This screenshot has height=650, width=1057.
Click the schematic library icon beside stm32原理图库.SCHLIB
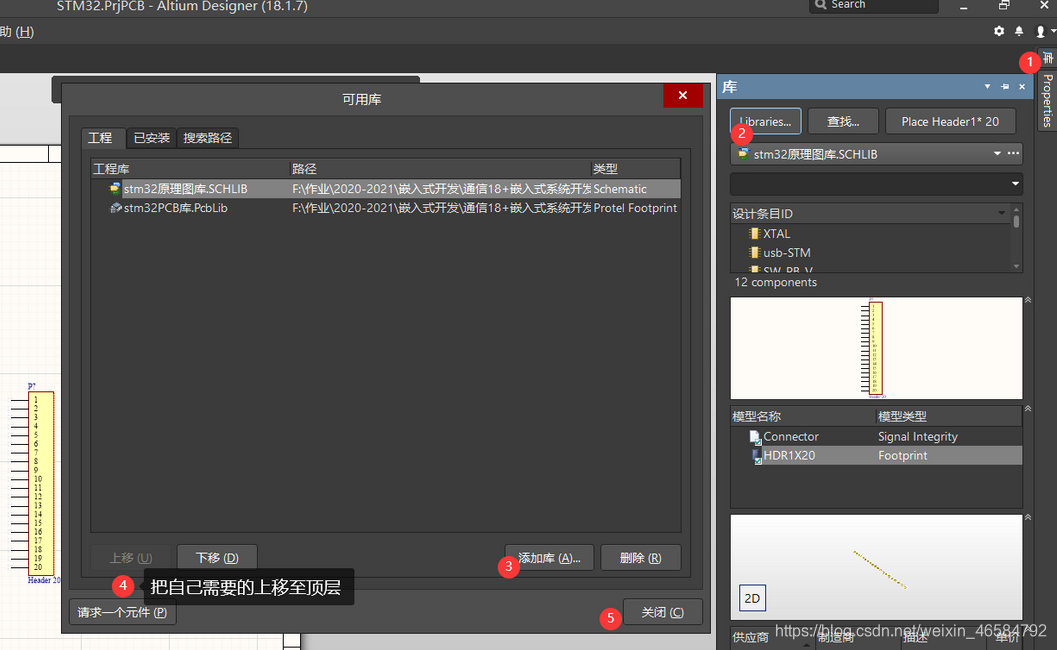[x=115, y=189]
